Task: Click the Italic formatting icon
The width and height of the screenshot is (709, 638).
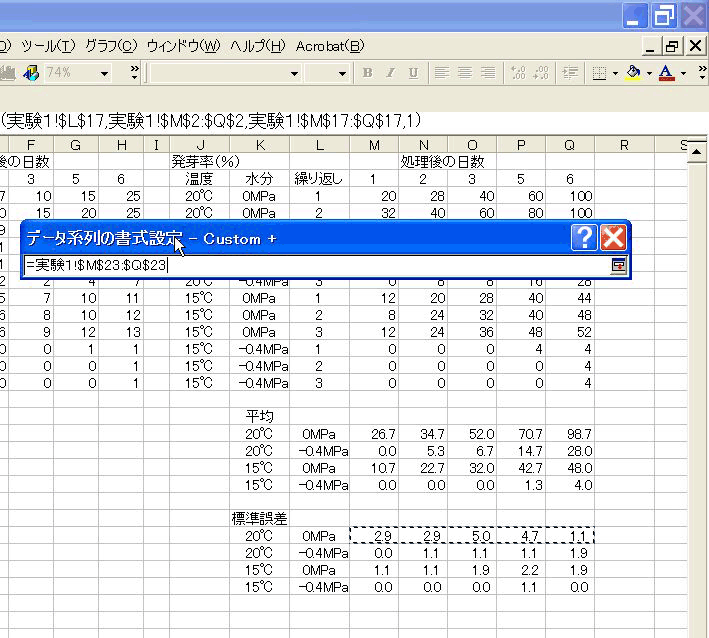Action: [x=389, y=73]
